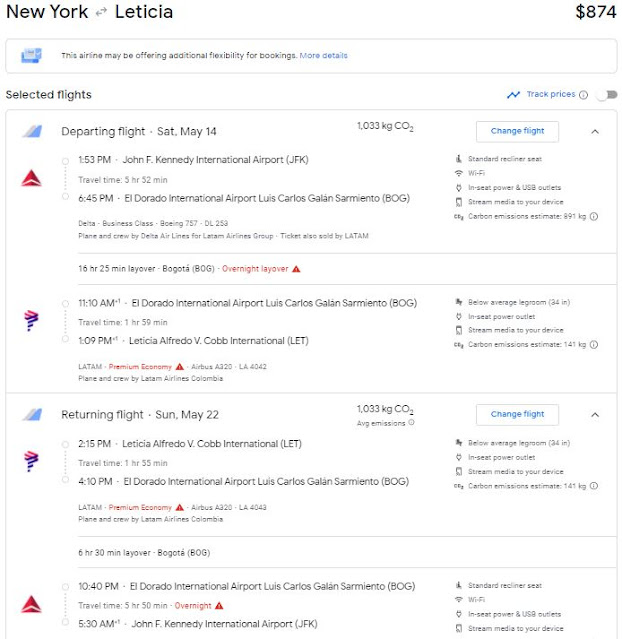
Task: Click info icon beside LA 4043 141 kg emissions
Action: (x=594, y=486)
